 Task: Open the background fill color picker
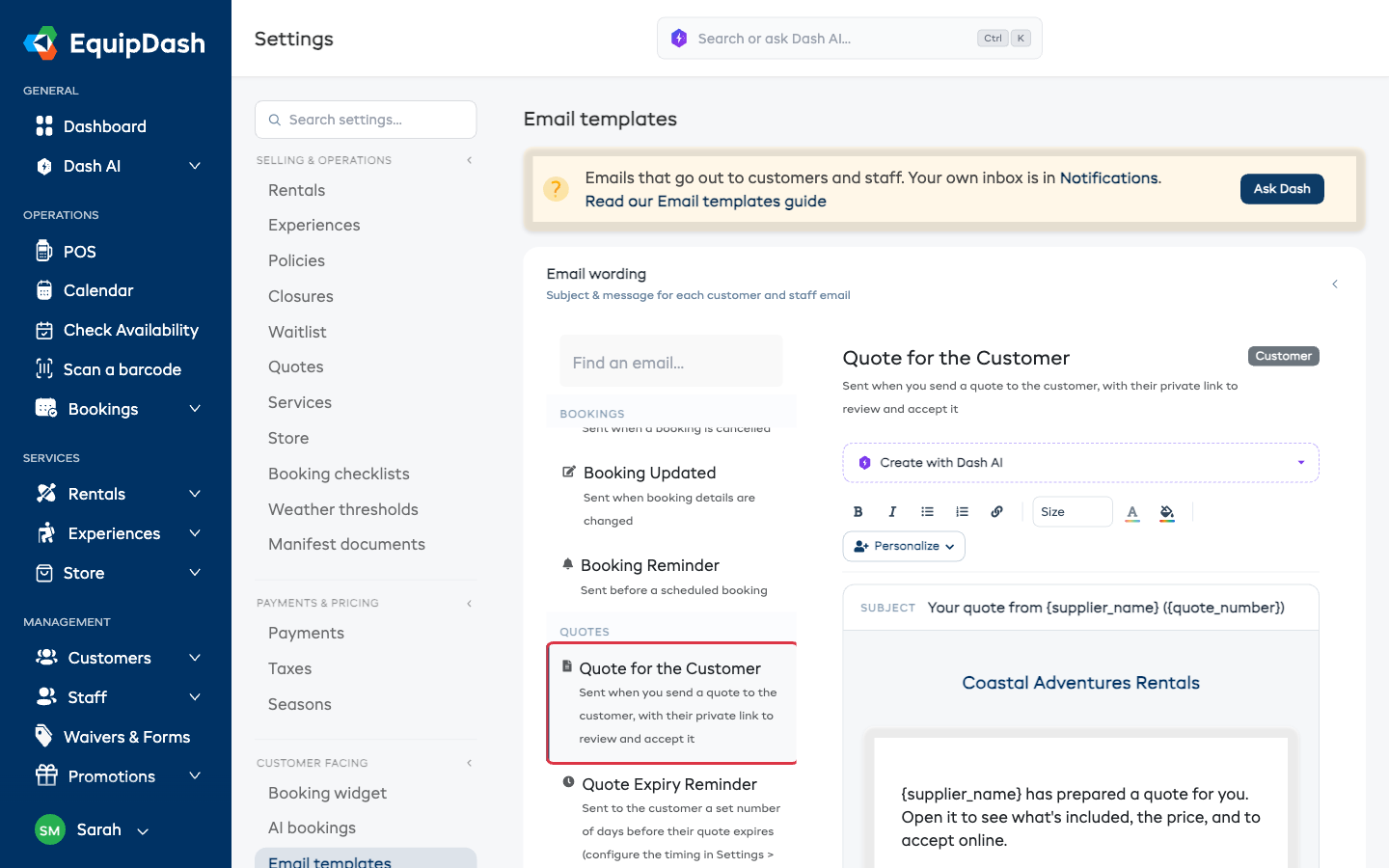tap(1167, 512)
